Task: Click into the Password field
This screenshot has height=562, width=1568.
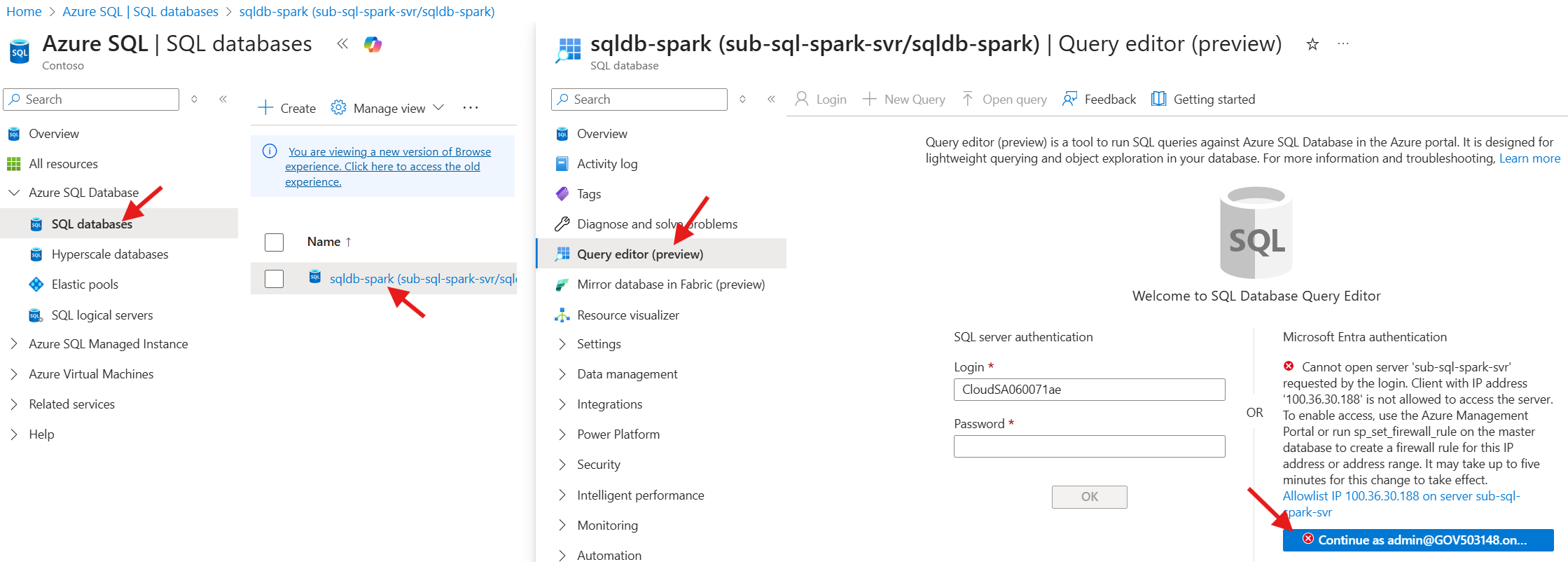Action: (1089, 446)
